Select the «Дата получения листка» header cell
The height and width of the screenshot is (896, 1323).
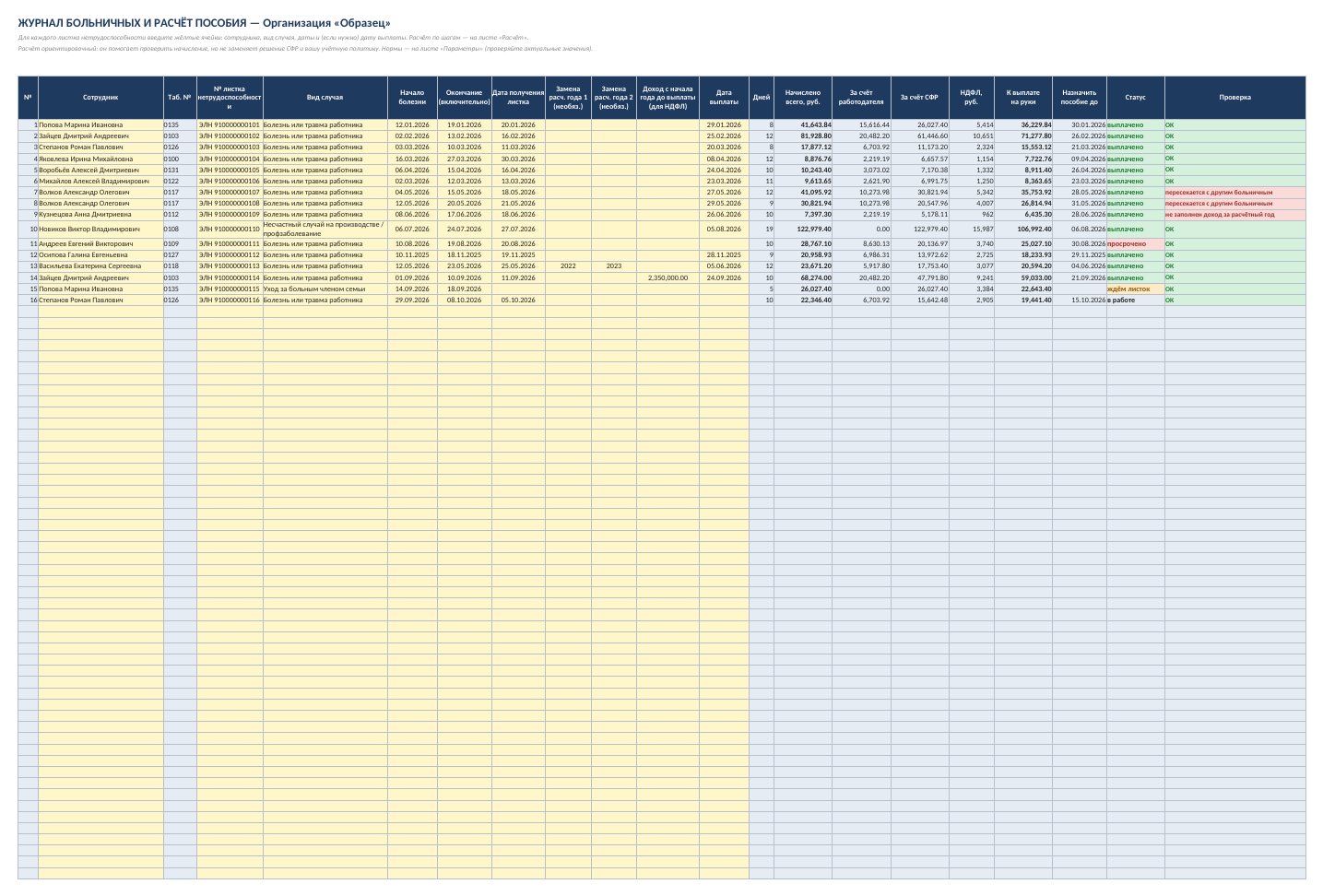(x=518, y=97)
